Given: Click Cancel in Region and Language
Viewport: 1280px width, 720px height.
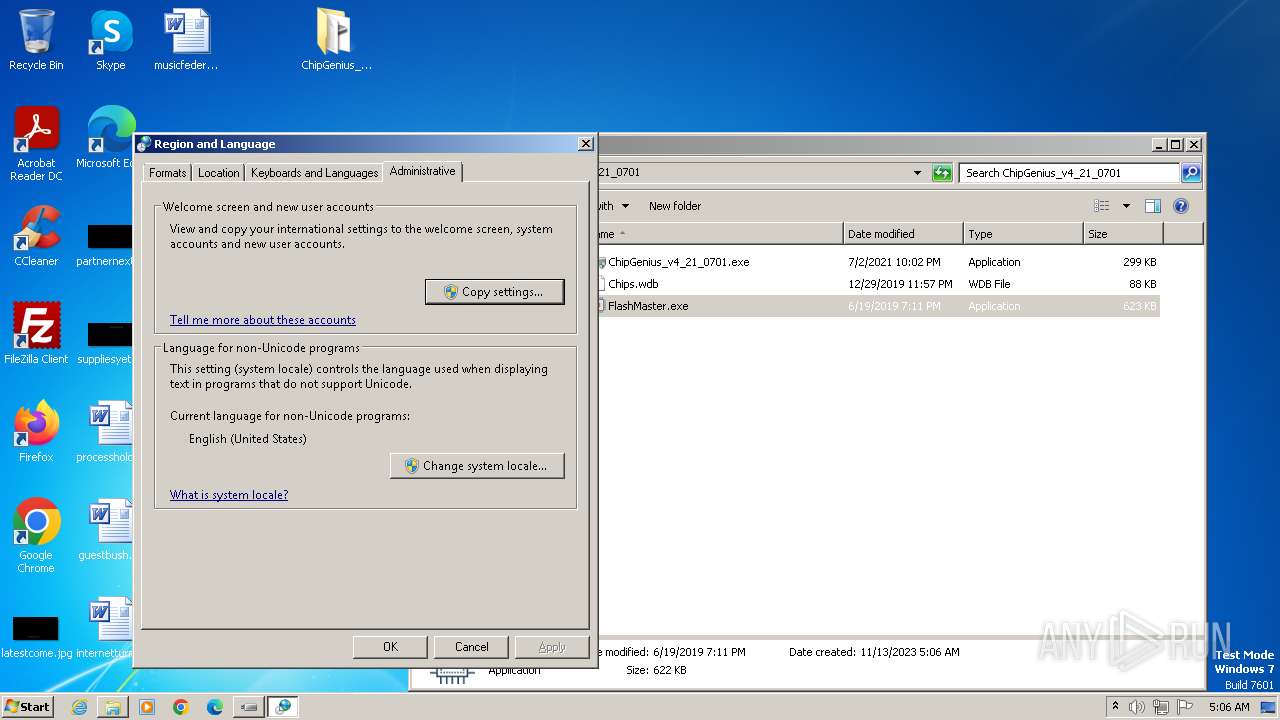Looking at the screenshot, I should 471,647.
